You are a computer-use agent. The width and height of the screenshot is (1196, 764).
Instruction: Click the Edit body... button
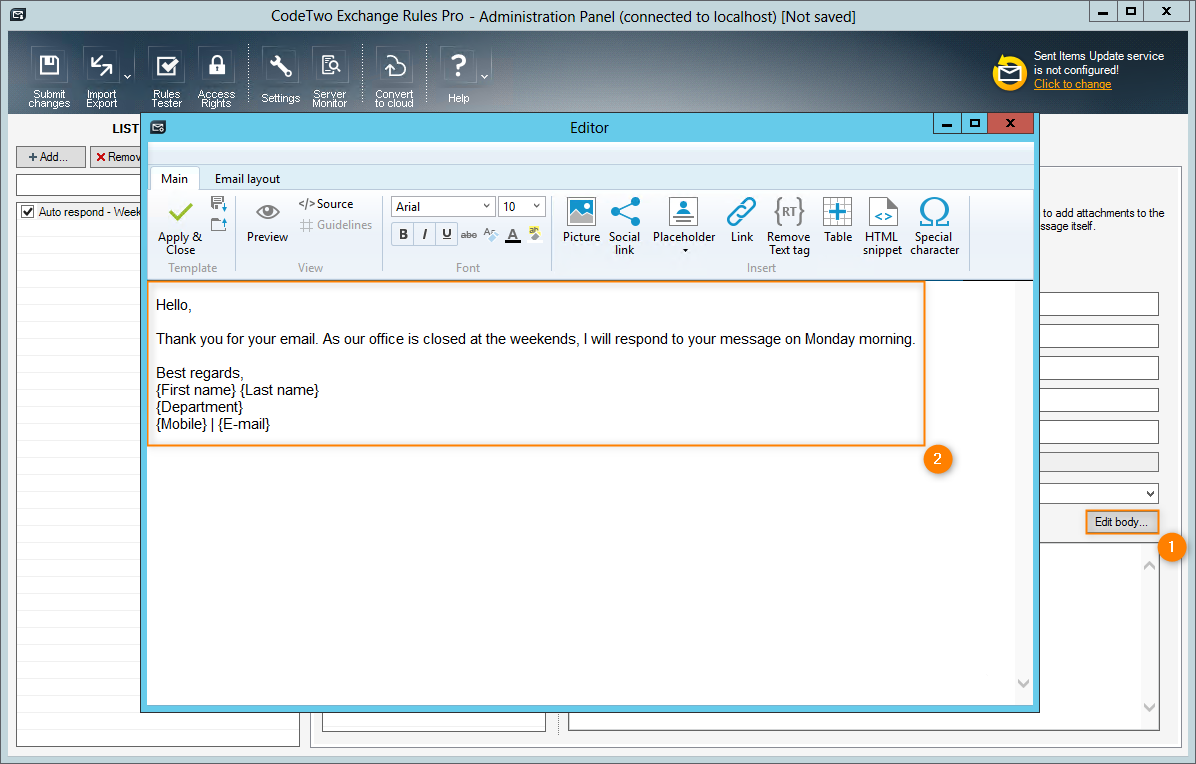1121,522
